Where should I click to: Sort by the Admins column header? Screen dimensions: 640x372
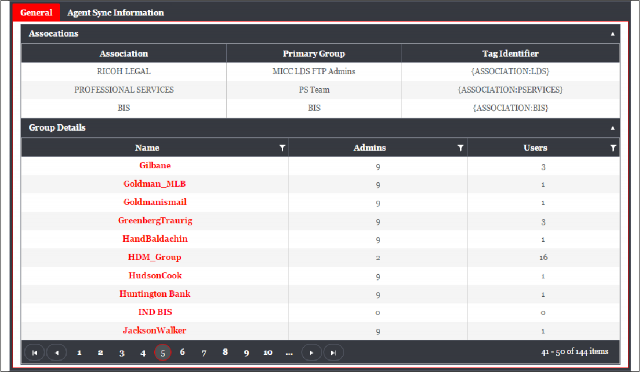(369, 148)
